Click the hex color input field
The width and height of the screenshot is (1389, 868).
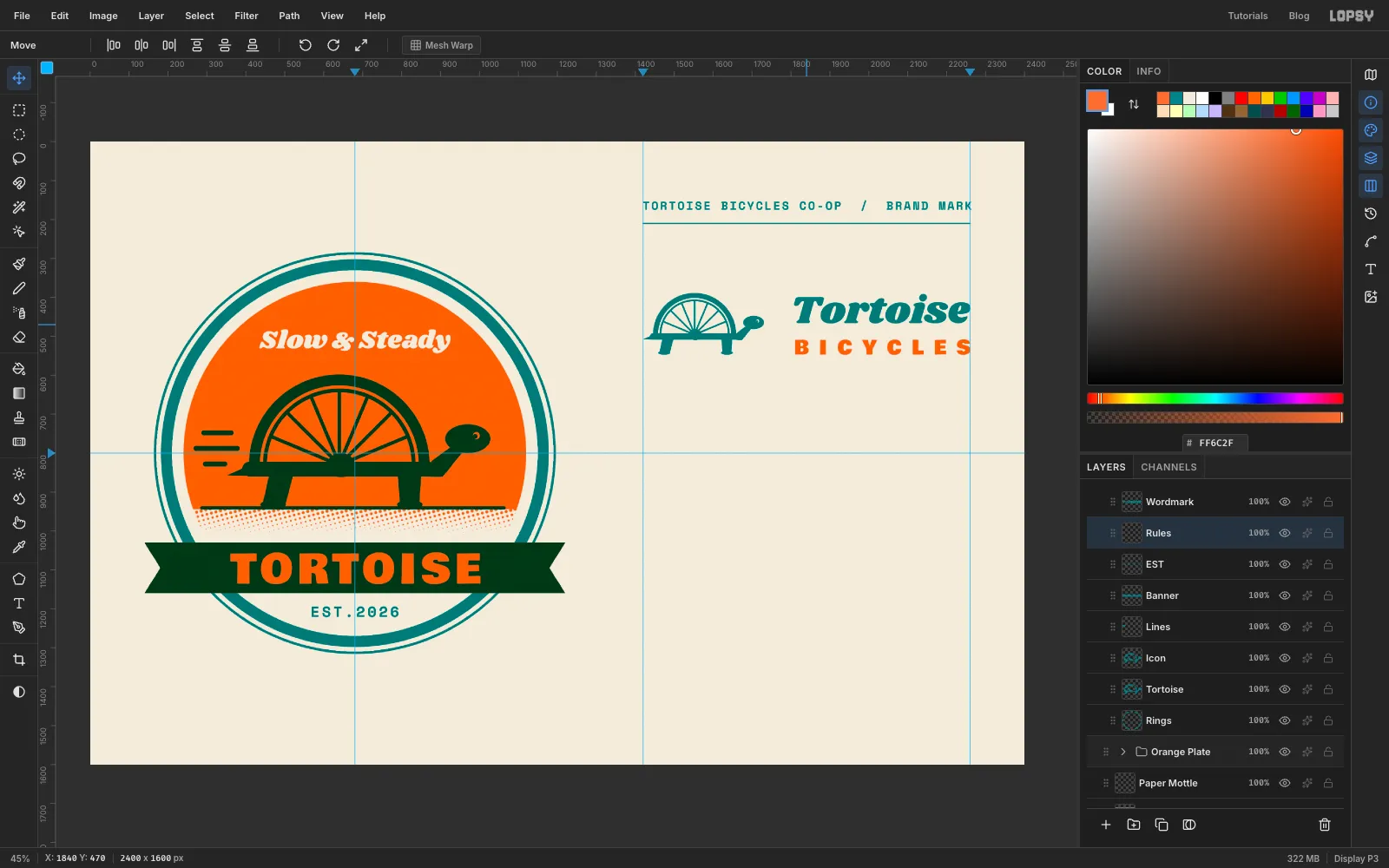tap(1215, 443)
